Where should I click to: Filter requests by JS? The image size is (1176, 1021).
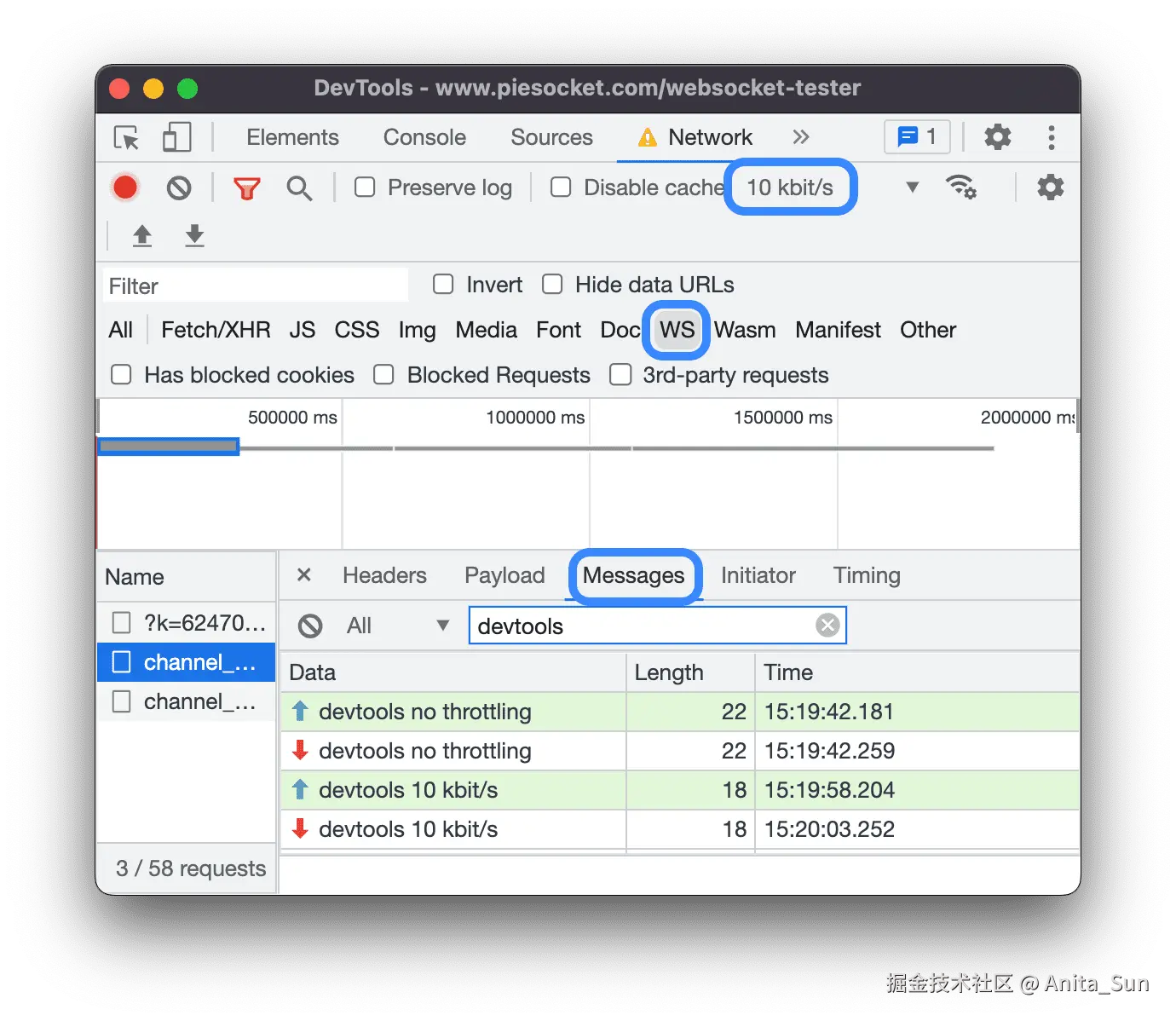click(x=302, y=330)
